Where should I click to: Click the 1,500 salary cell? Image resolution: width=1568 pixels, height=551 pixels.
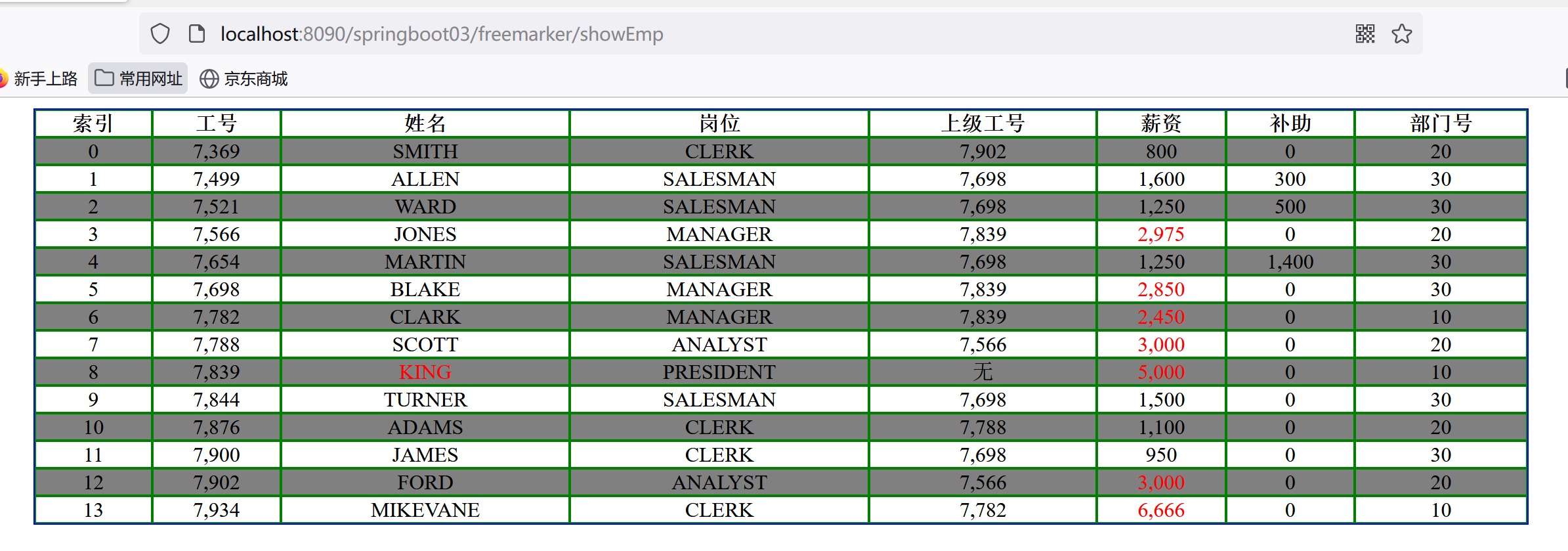click(x=1161, y=399)
